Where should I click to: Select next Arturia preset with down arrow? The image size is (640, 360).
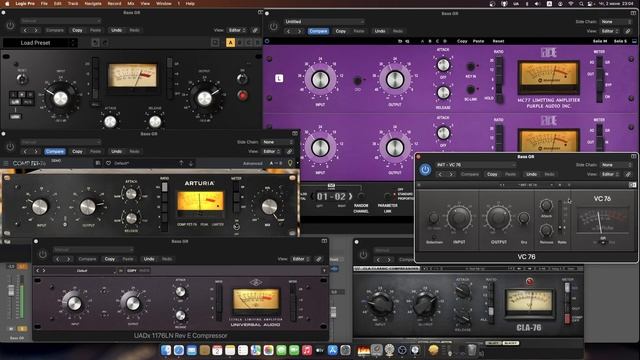pos(191,163)
